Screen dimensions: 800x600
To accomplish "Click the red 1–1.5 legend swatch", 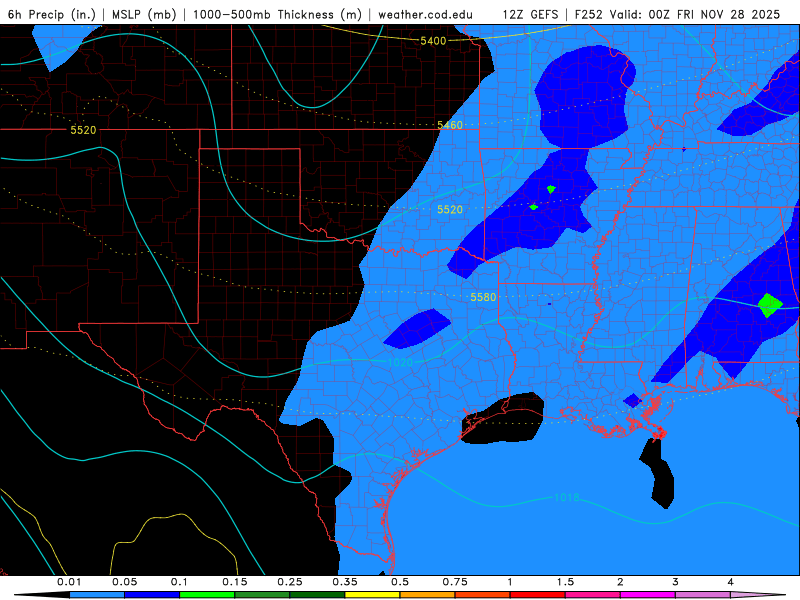I will [538, 595].
